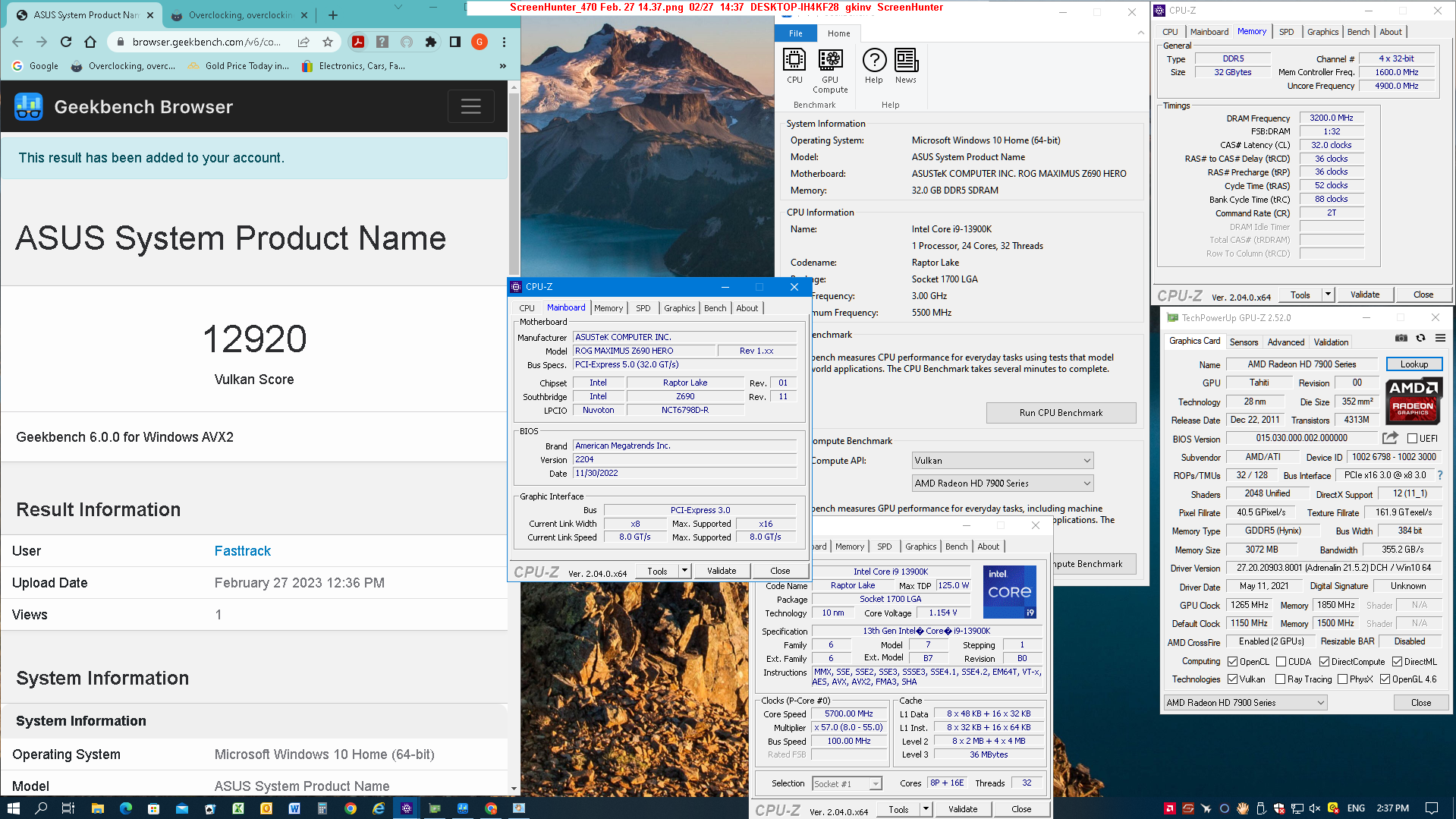Click Validate in CPU-Z Mainboard window
The image size is (1456, 819).
pos(722,571)
